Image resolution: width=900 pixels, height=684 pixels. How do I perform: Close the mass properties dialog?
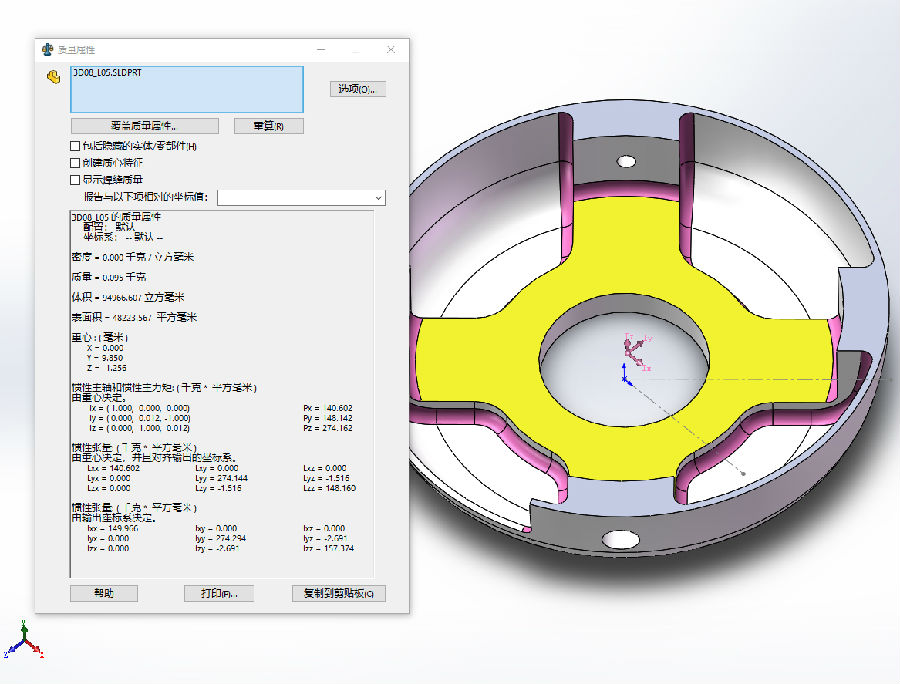coord(390,49)
